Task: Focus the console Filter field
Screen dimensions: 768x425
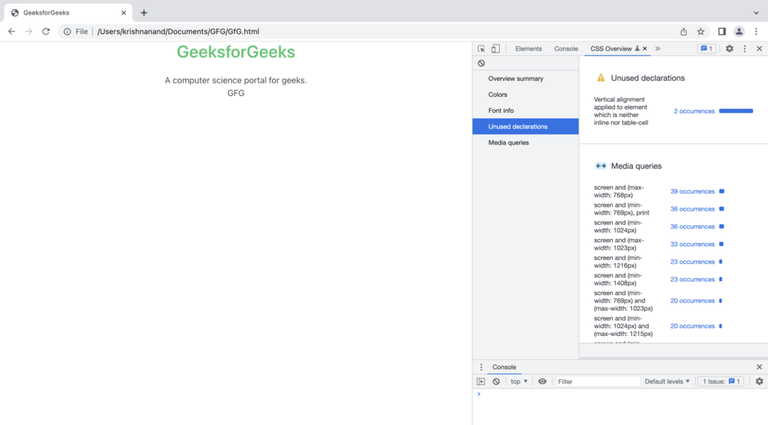Action: coord(598,381)
